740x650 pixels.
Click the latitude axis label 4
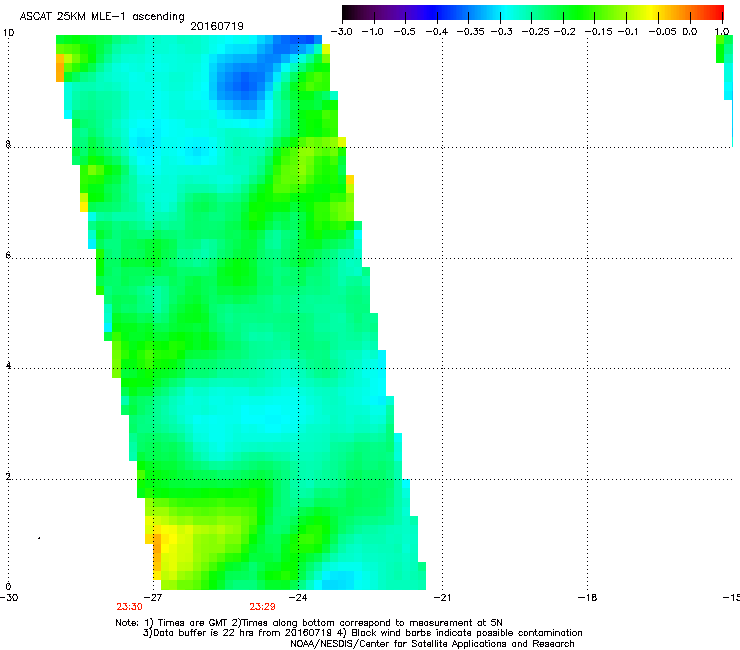8,366
